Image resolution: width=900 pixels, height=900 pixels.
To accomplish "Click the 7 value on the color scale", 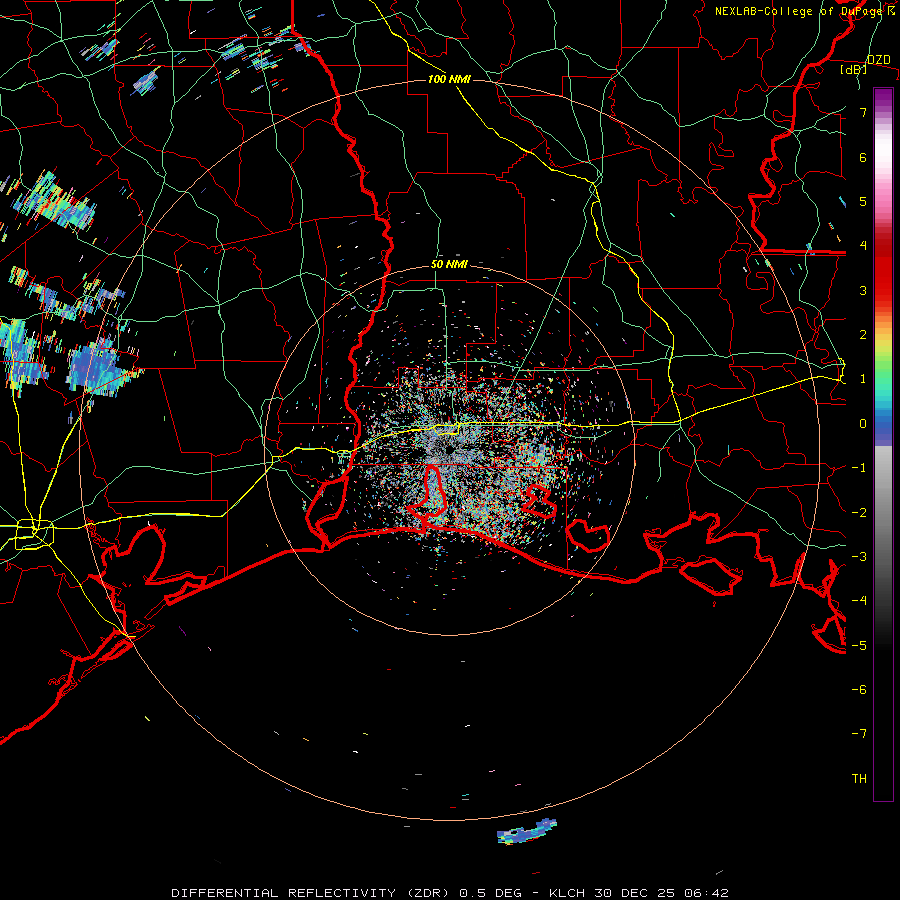I will [x=863, y=112].
